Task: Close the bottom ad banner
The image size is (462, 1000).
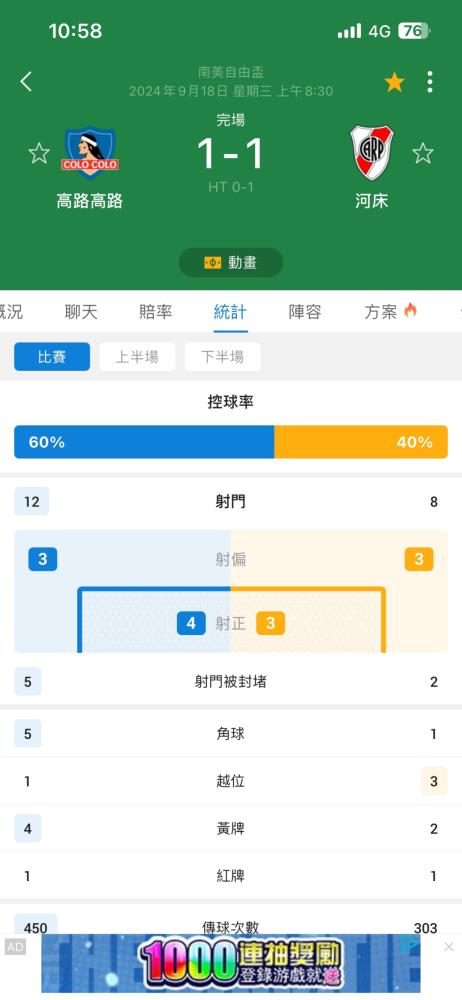Action: tap(449, 946)
